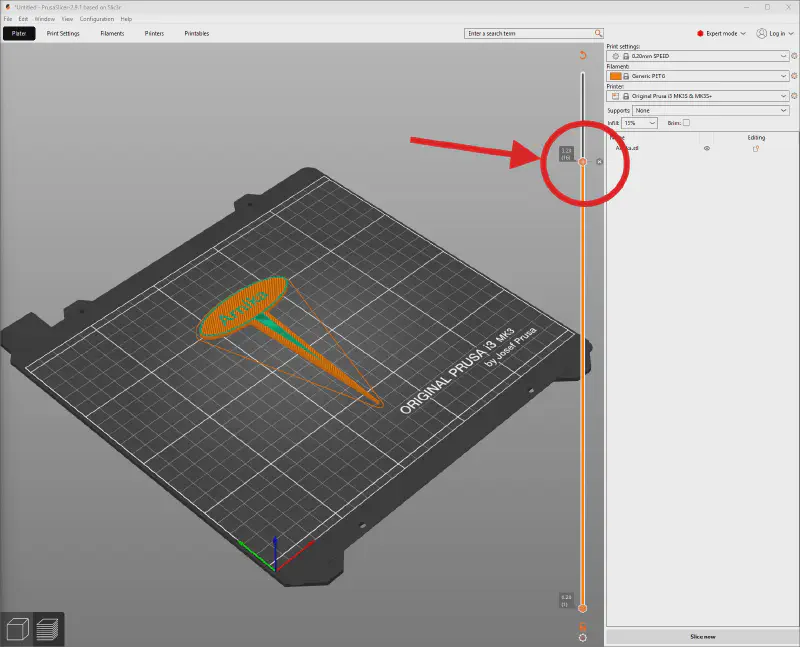This screenshot has height=647, width=800.
Task: Edit filament preset gear icon
Action: pyautogui.click(x=794, y=76)
